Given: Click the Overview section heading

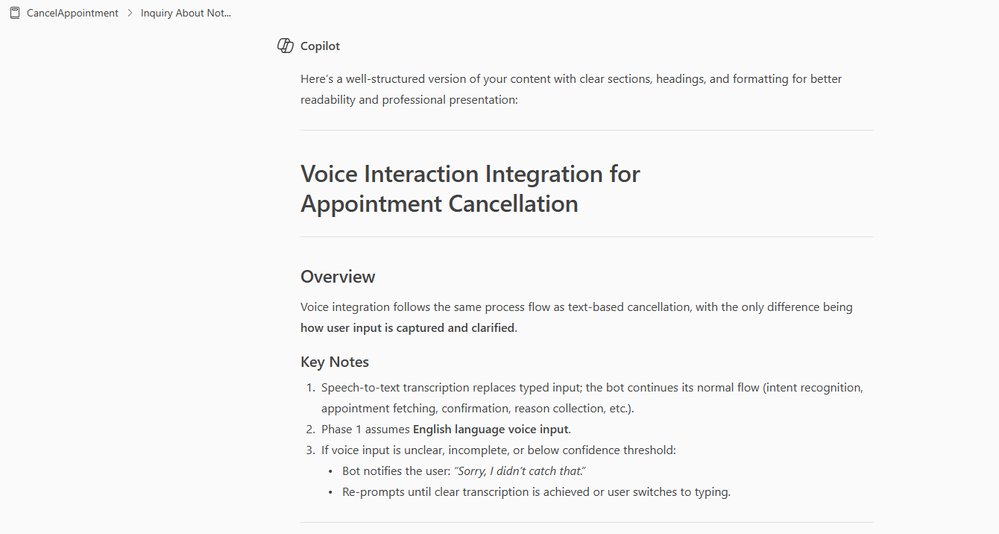Looking at the screenshot, I should [x=338, y=277].
